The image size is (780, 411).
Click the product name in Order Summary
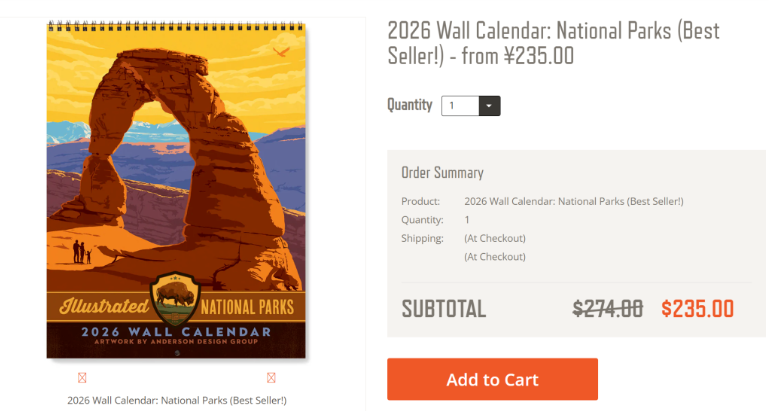pyautogui.click(x=574, y=202)
